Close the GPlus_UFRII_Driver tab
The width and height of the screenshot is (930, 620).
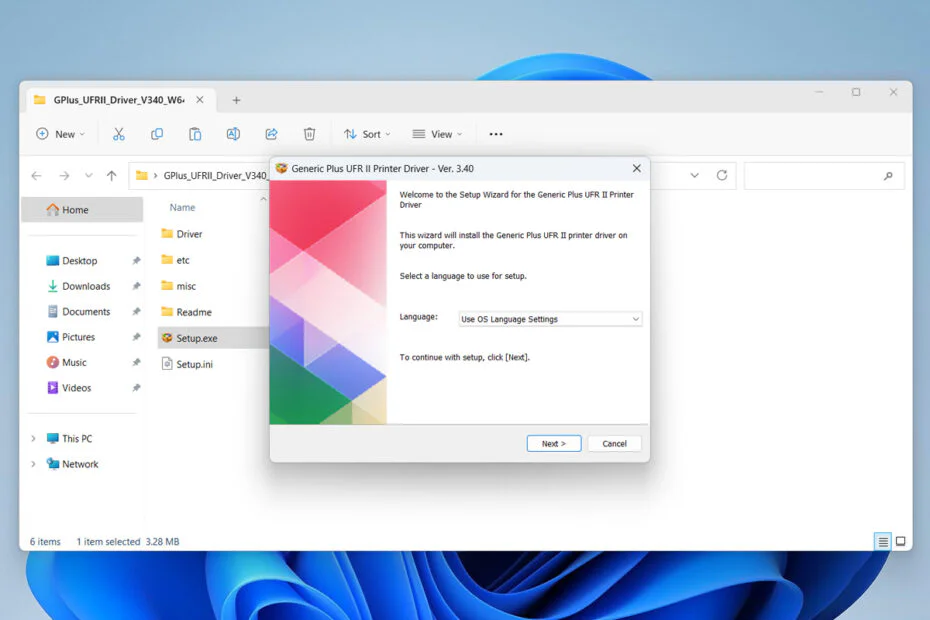click(x=200, y=100)
